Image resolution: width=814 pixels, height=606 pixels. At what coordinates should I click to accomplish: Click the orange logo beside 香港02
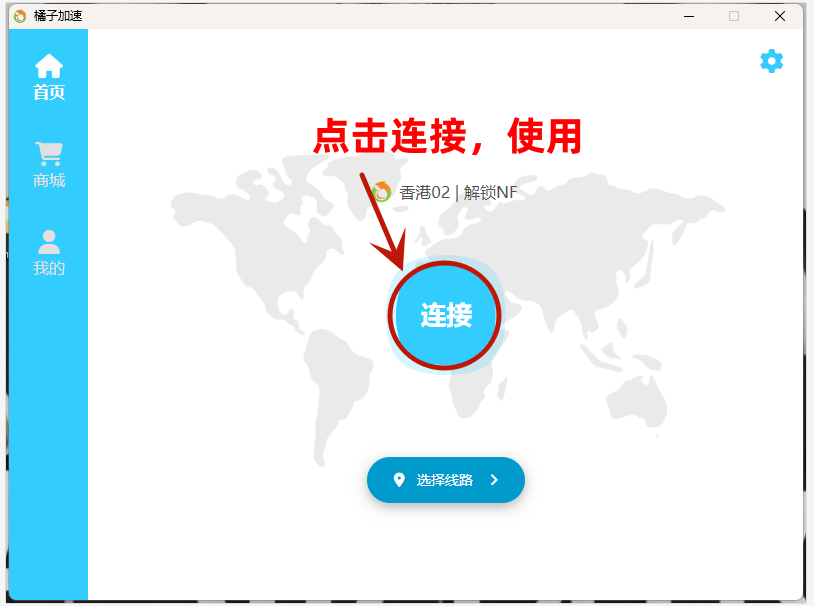tap(382, 192)
